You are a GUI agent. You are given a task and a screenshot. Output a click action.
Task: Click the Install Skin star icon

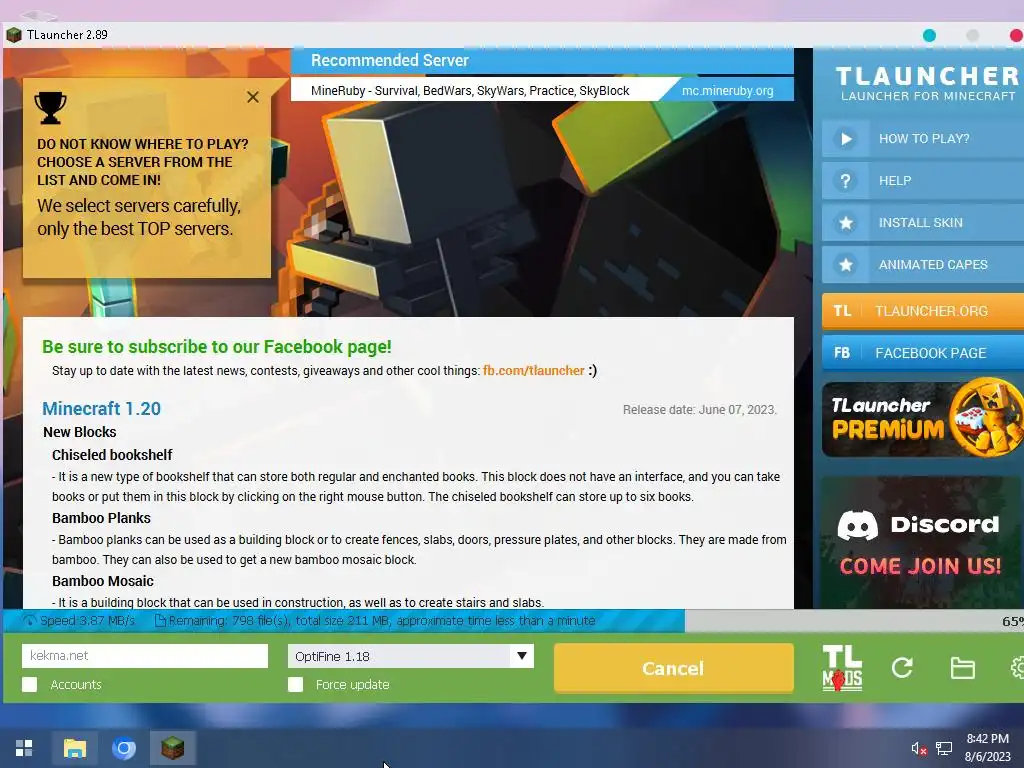846,223
